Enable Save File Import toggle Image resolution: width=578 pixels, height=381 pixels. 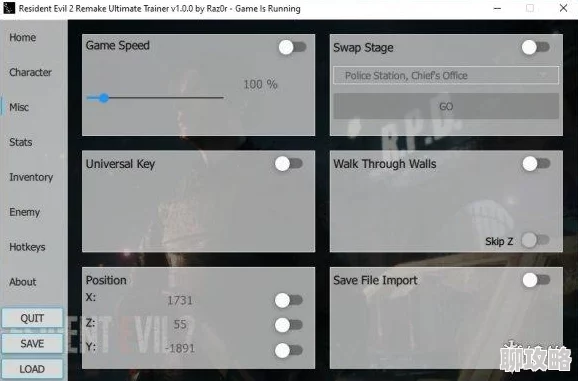pos(536,280)
